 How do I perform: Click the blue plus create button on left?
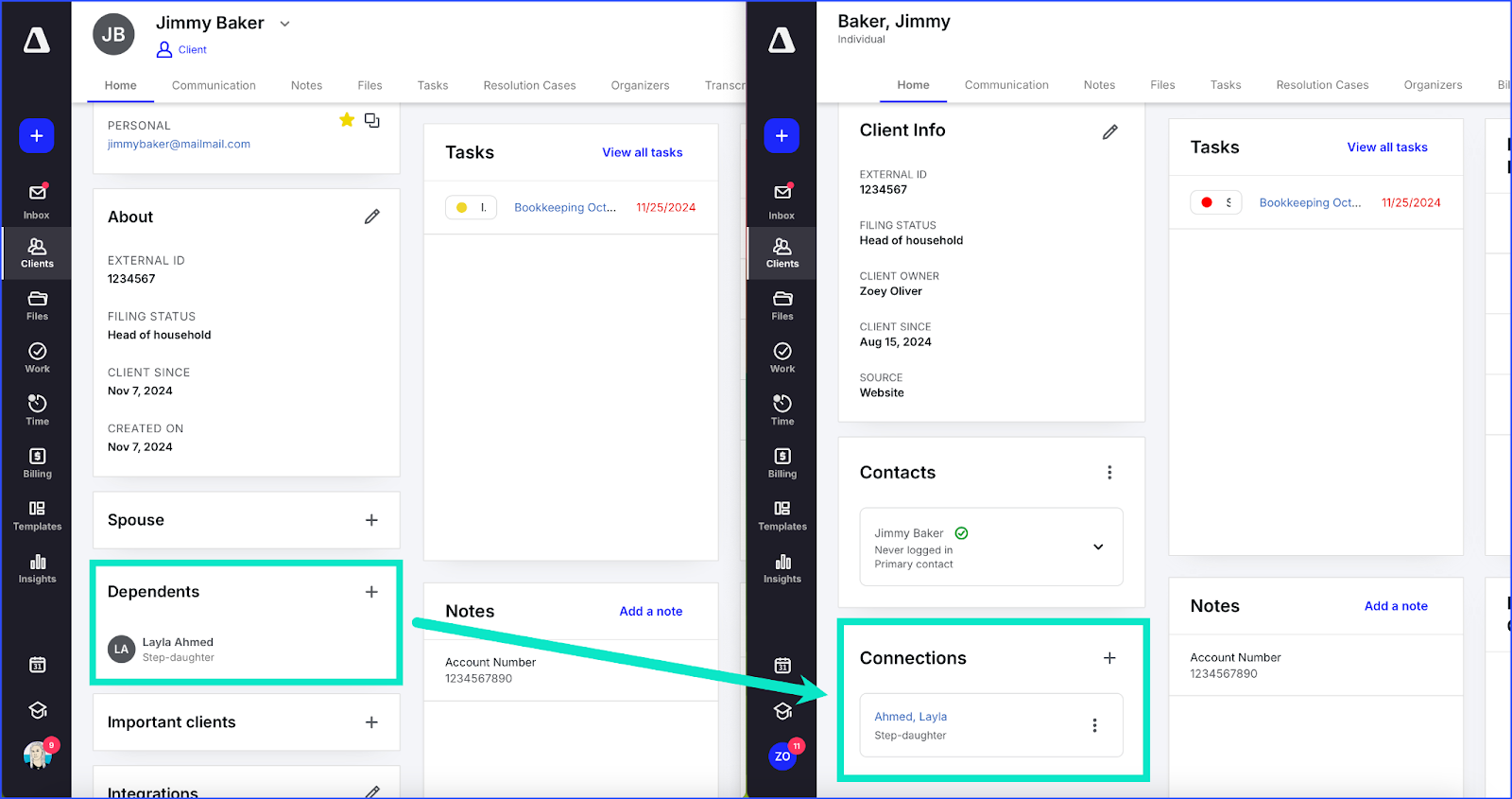37,136
